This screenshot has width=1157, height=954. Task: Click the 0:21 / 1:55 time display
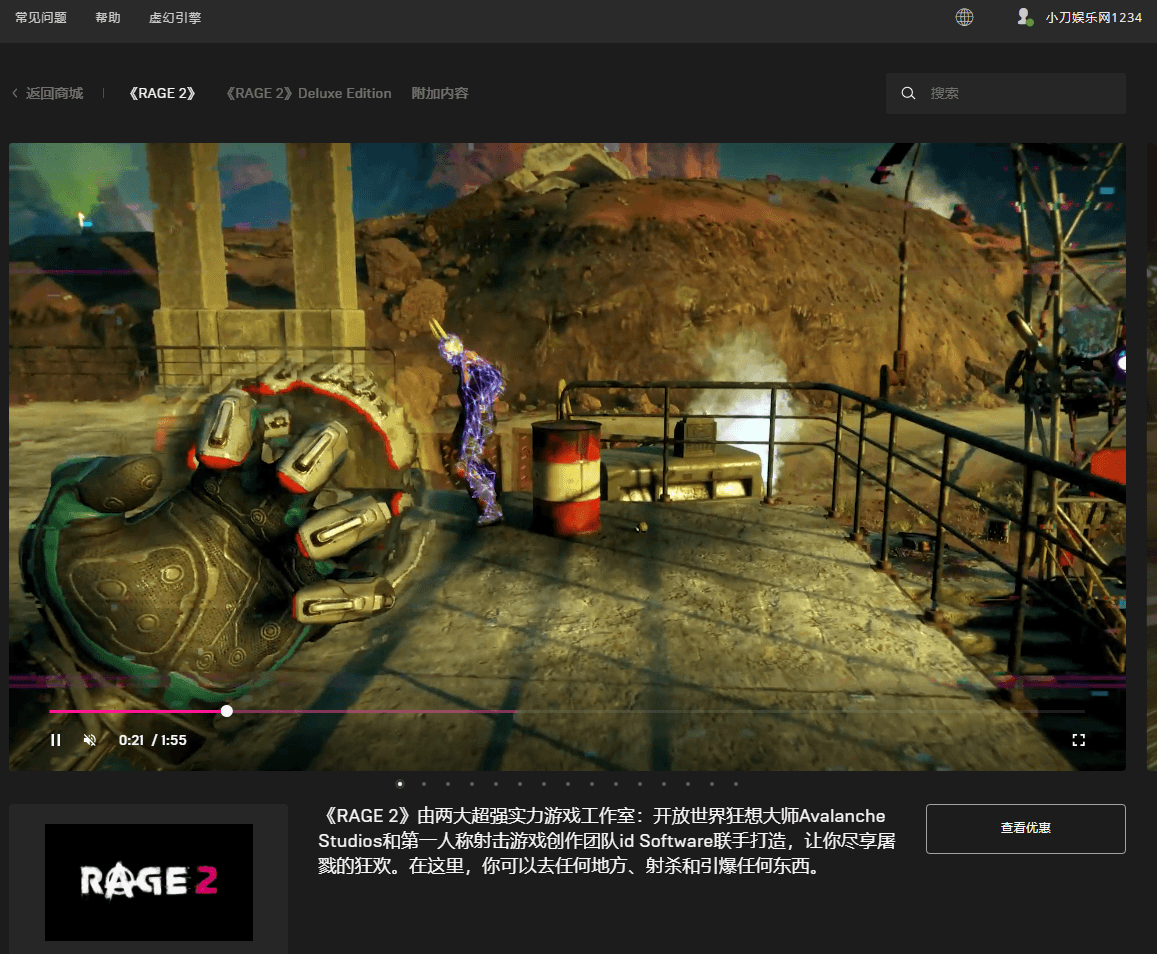pyautogui.click(x=153, y=740)
